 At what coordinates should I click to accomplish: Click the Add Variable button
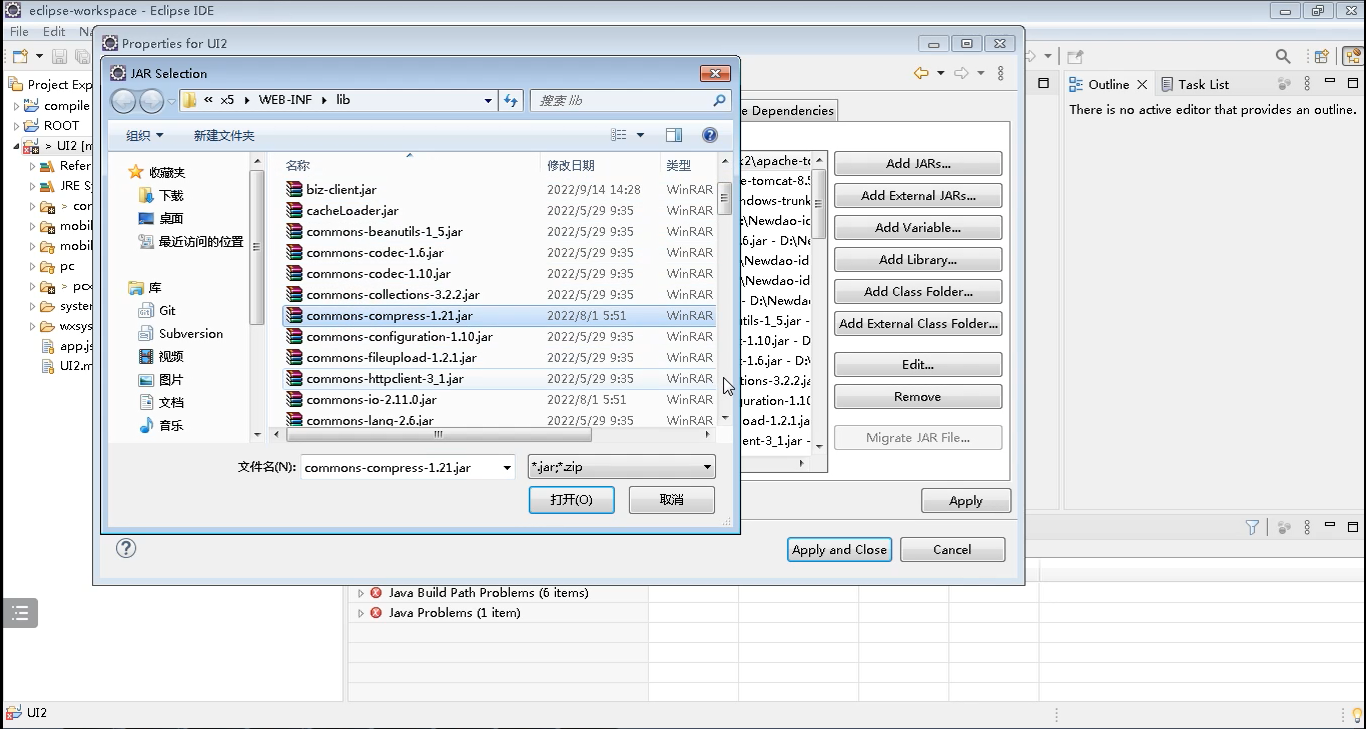(x=918, y=228)
